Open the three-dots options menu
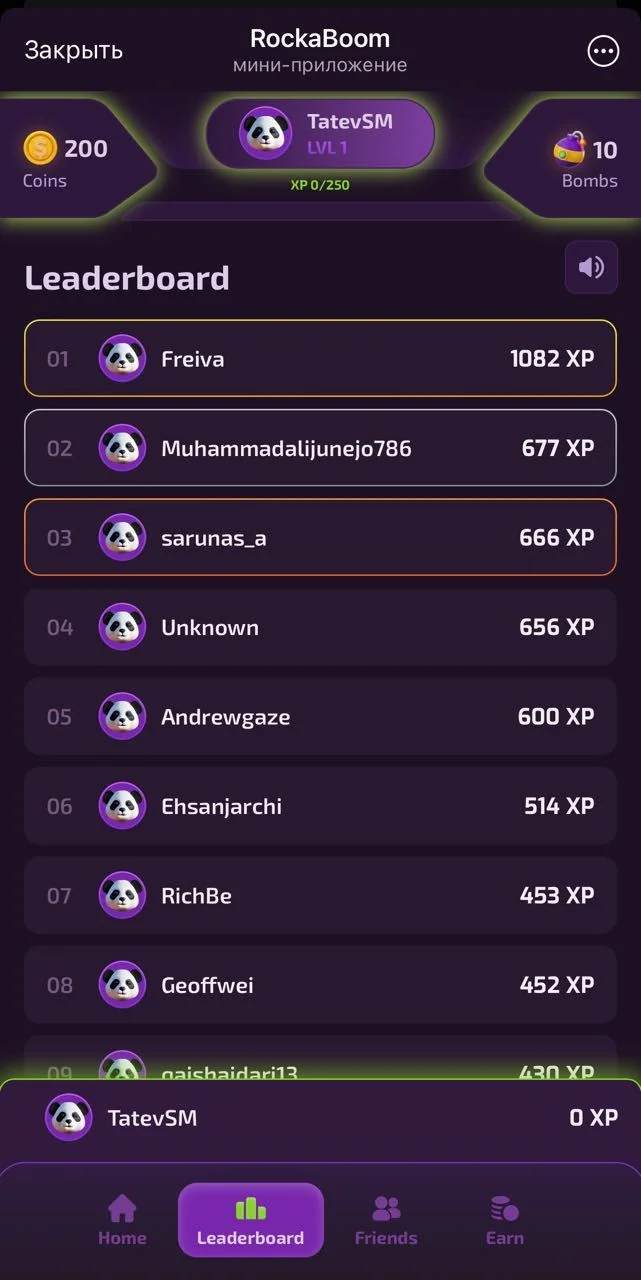 [603, 52]
